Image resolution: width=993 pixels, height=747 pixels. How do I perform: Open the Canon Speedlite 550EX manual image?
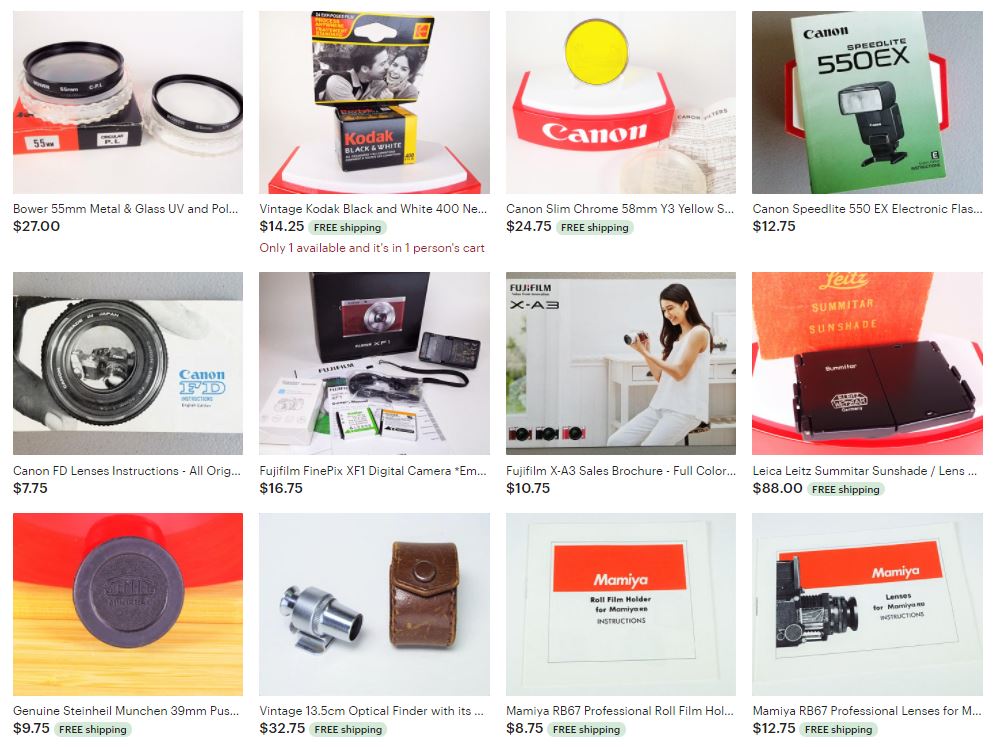pos(867,102)
